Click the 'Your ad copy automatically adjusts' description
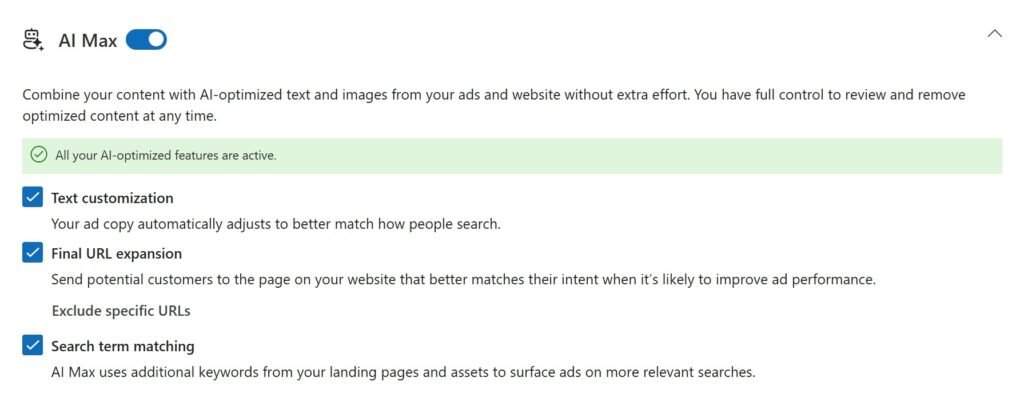Screen dimensions: 1024x397 tap(276, 224)
